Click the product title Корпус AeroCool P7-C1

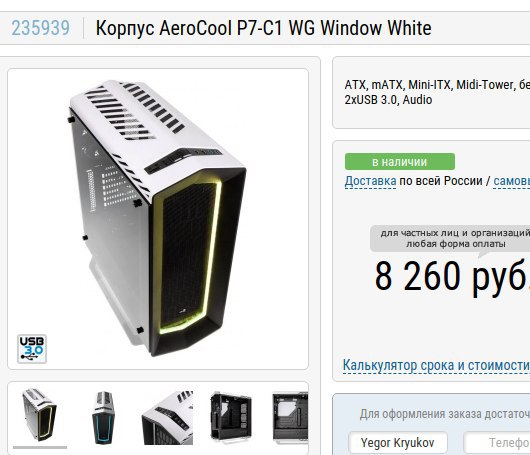tap(263, 28)
